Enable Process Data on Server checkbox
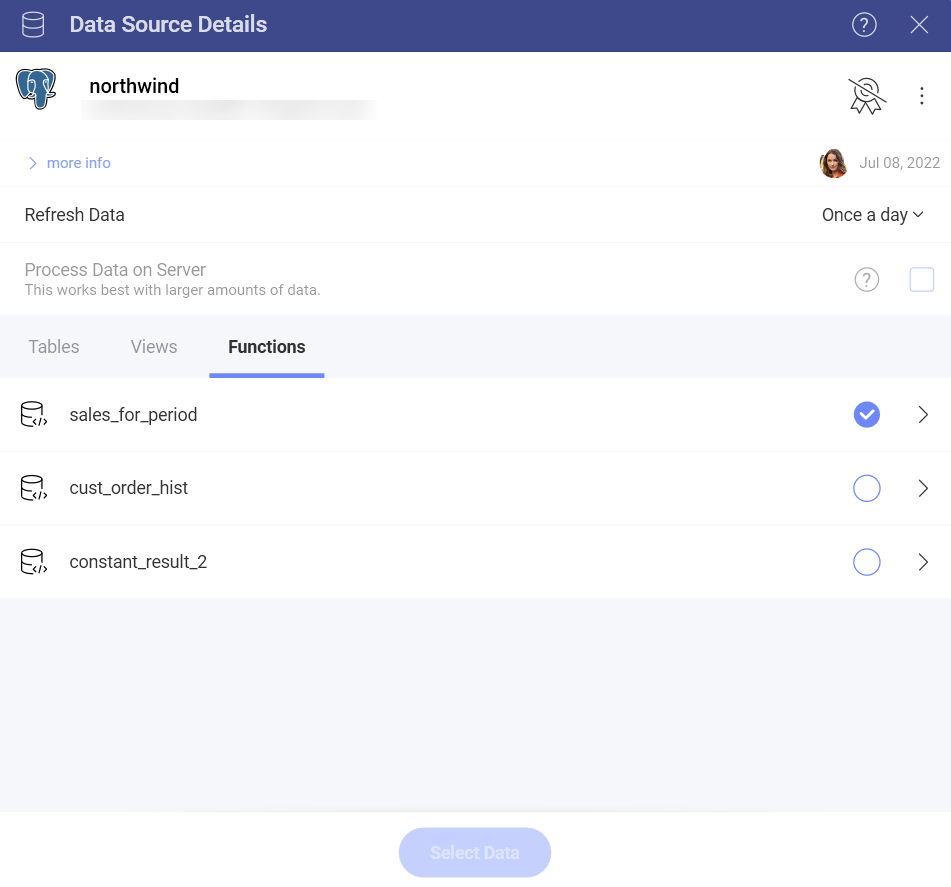 coord(921,280)
